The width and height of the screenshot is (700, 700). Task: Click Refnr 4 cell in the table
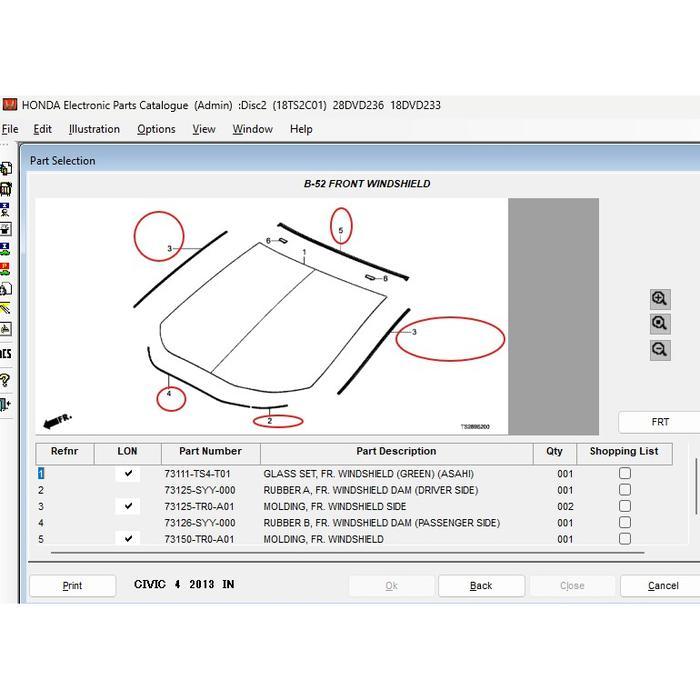(x=41, y=523)
